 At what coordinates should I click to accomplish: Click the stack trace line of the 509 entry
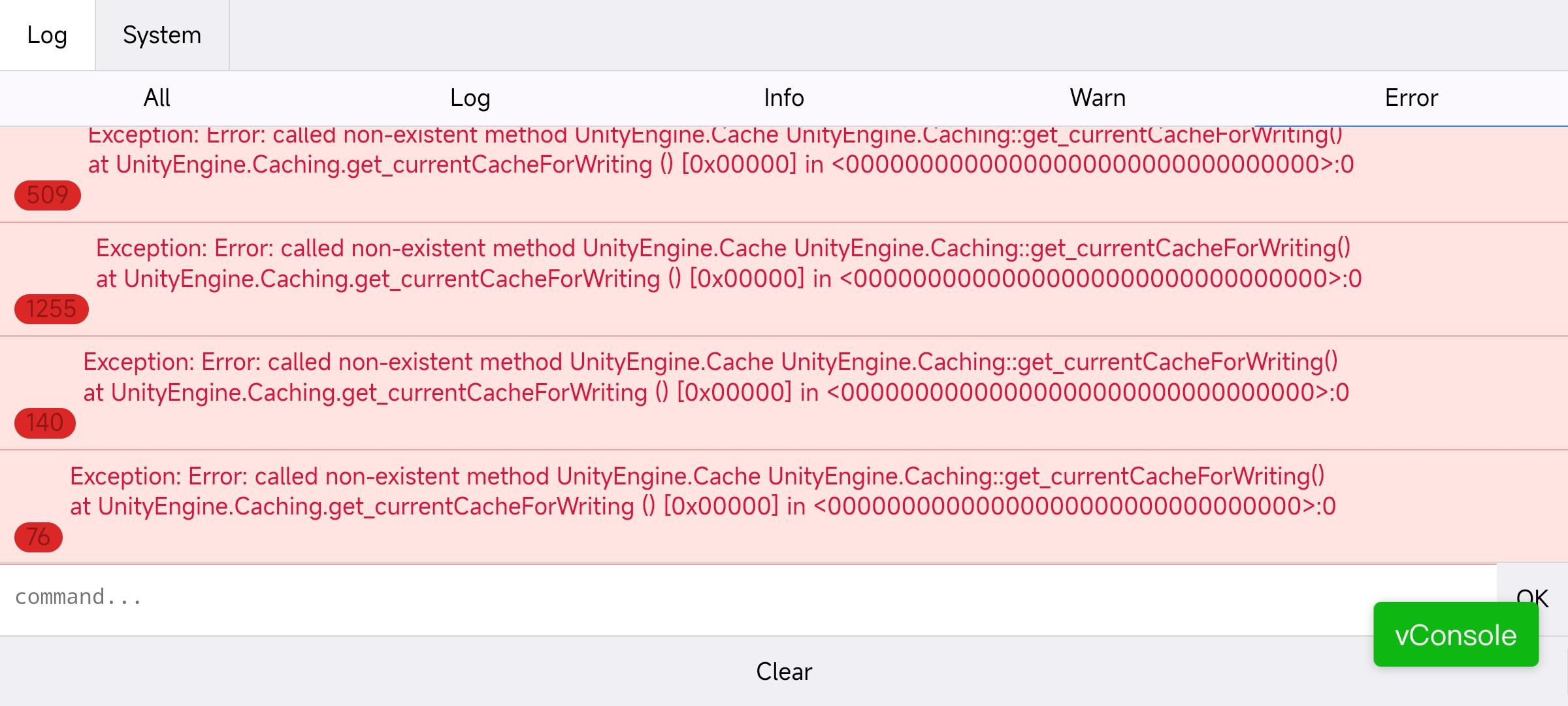721,165
